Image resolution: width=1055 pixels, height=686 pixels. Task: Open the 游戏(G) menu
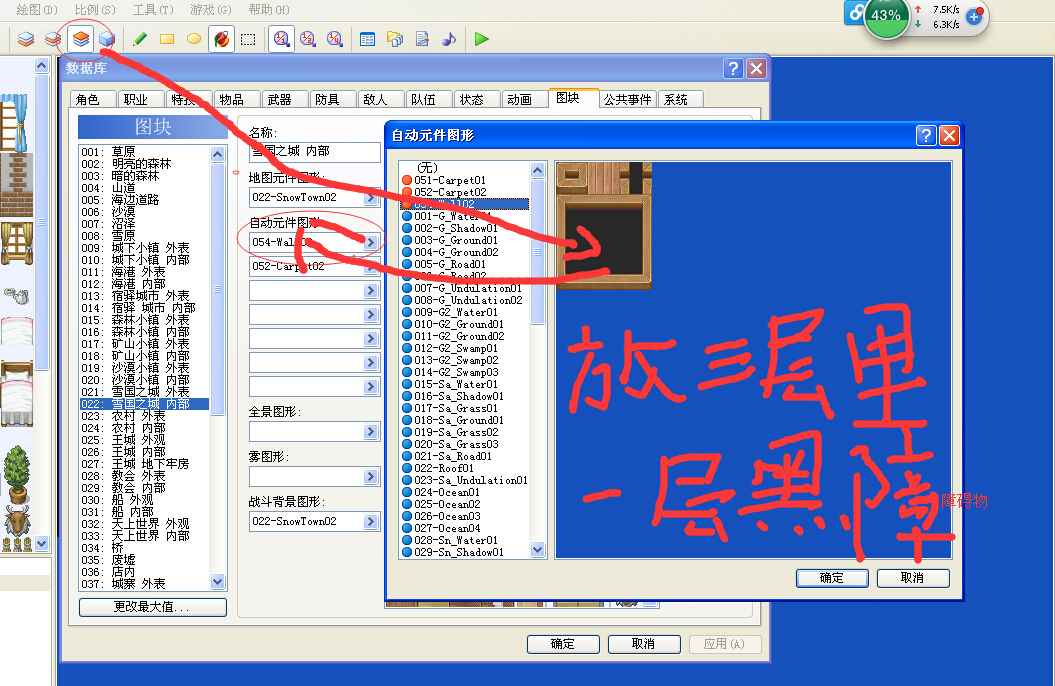[211, 9]
